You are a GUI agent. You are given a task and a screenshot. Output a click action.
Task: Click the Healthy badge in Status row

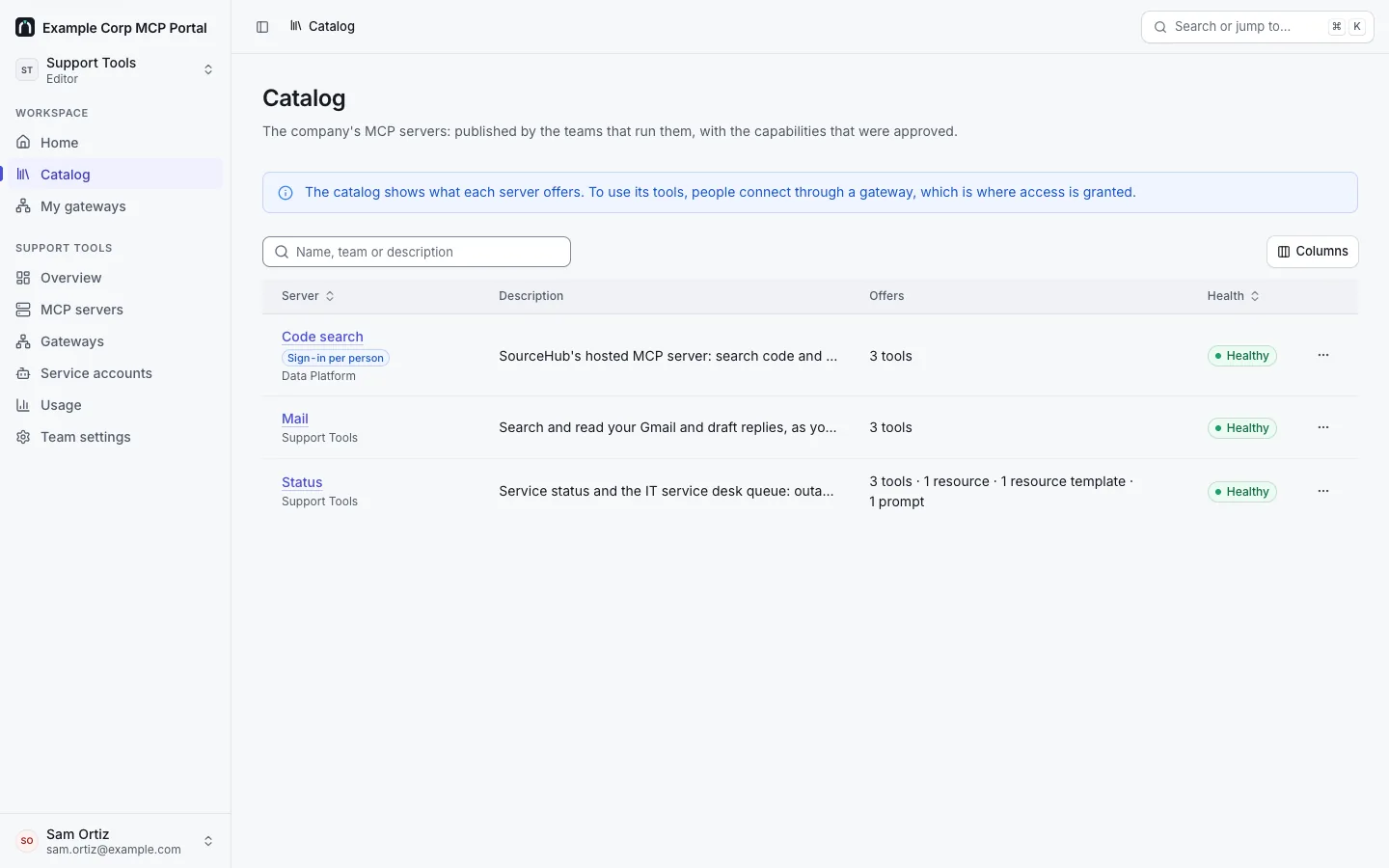pyautogui.click(x=1242, y=492)
